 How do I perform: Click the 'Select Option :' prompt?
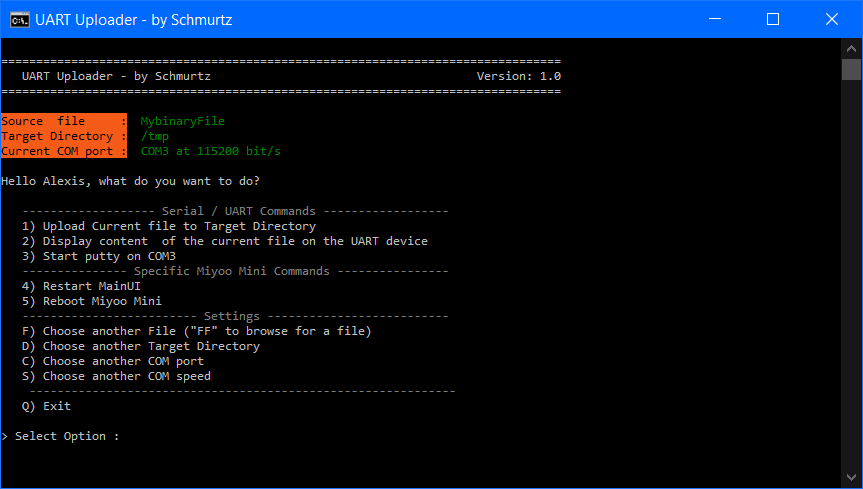pyautogui.click(x=61, y=436)
